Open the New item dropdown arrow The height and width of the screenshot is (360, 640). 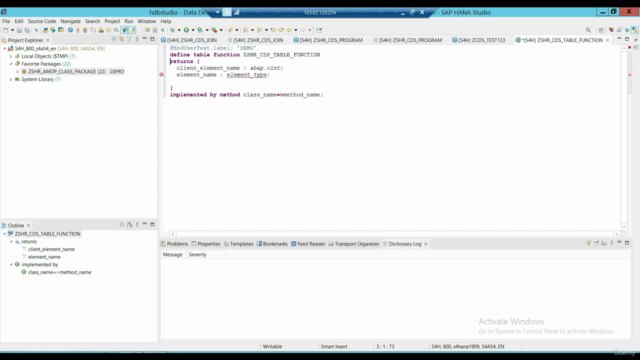tap(12, 30)
